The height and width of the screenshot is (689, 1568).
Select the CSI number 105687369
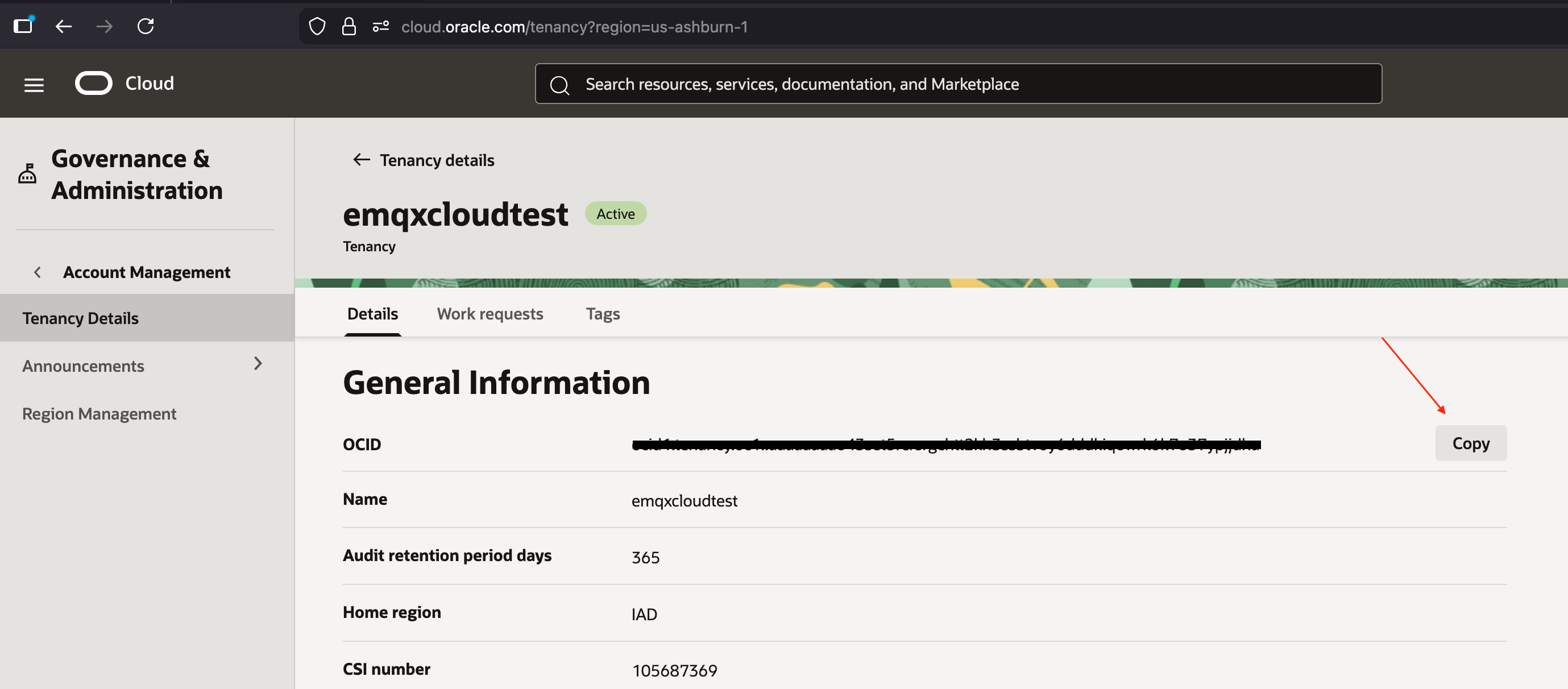[x=674, y=671]
